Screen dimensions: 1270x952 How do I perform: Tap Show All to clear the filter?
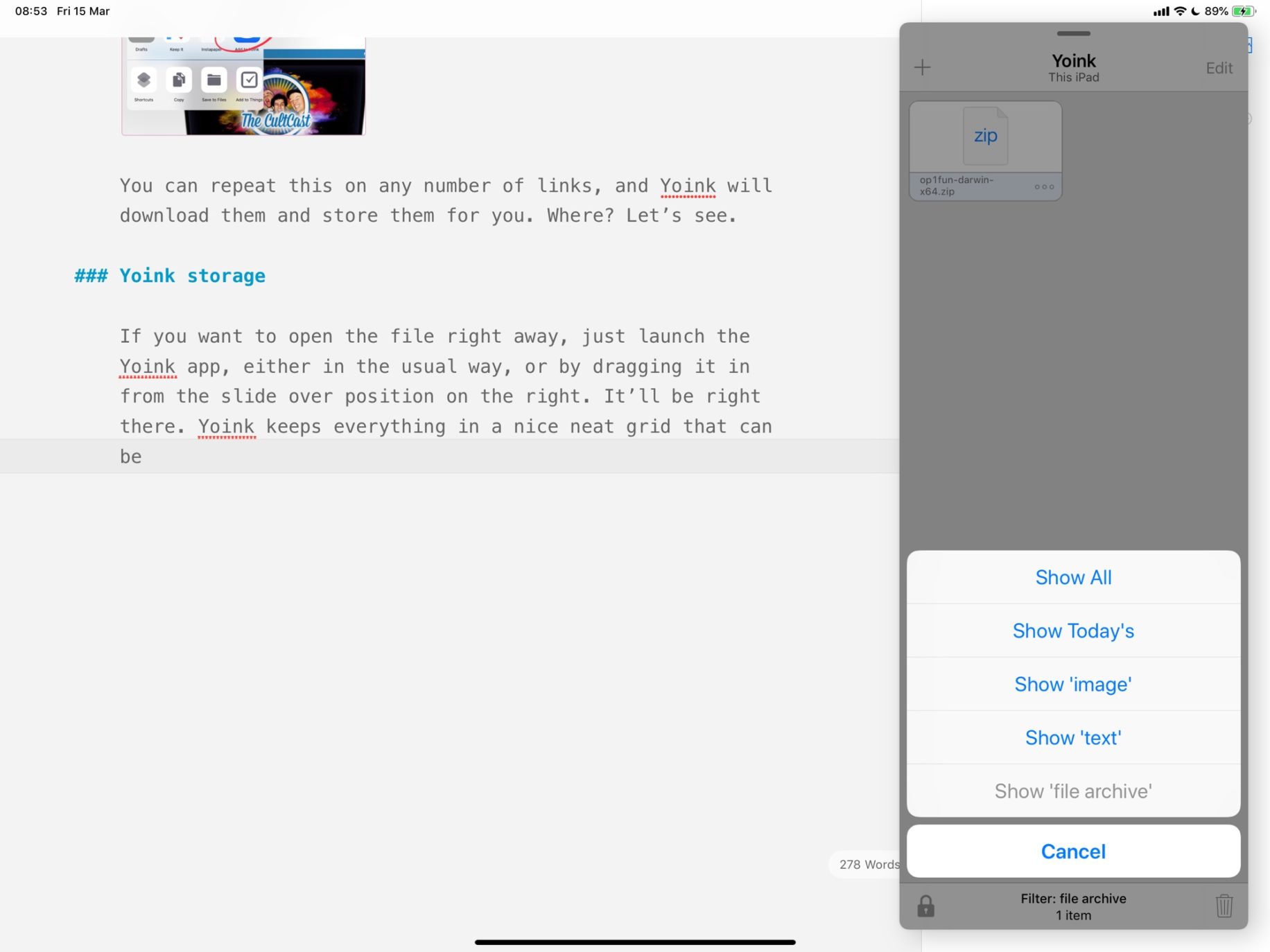(x=1072, y=576)
